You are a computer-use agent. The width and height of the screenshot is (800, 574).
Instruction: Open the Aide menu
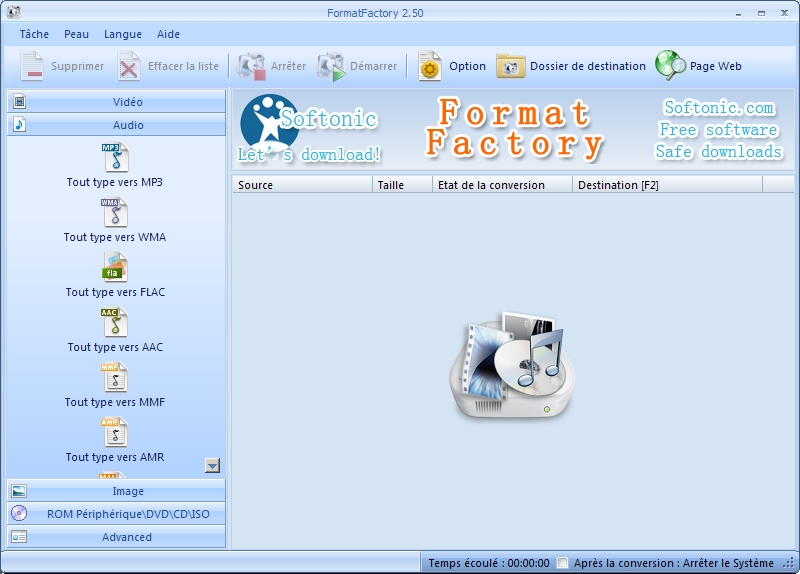[168, 34]
